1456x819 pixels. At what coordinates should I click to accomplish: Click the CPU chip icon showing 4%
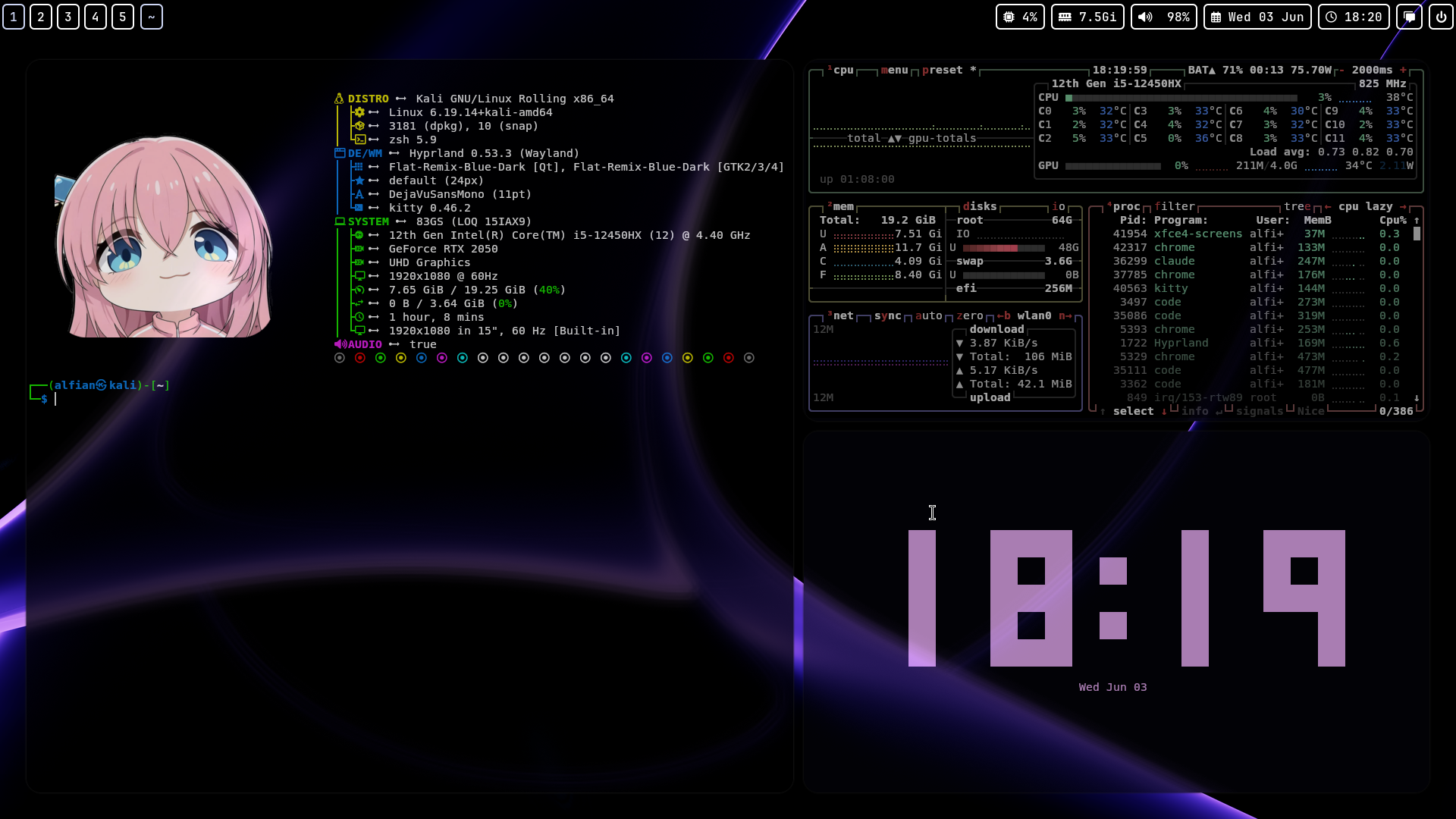pos(1009,17)
